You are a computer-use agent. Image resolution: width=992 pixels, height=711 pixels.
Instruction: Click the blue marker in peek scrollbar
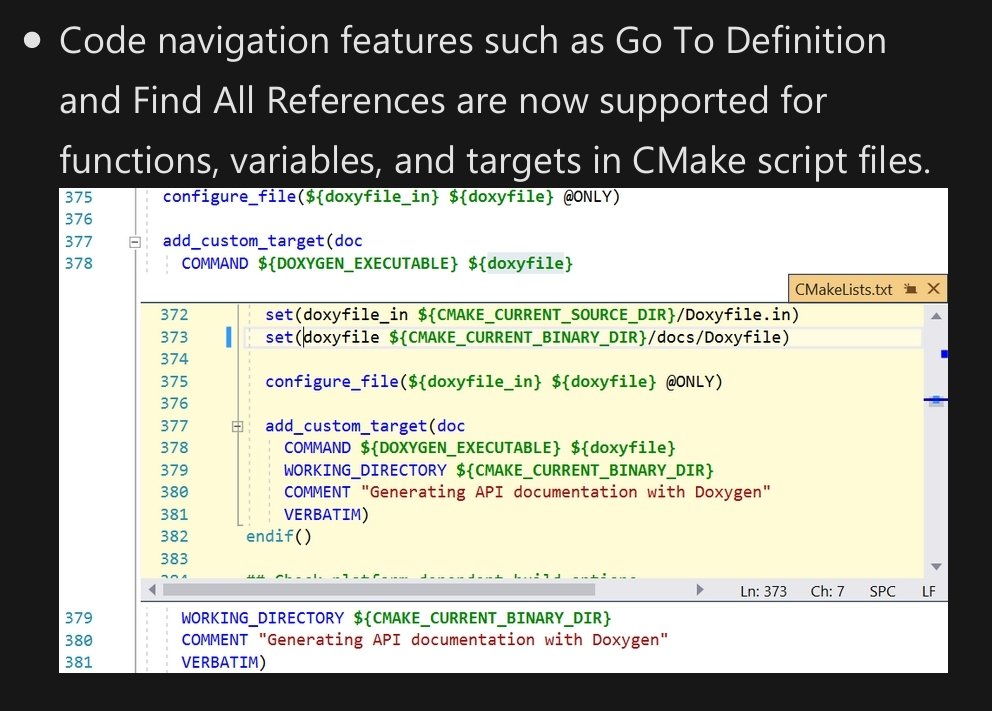pyautogui.click(x=944, y=354)
